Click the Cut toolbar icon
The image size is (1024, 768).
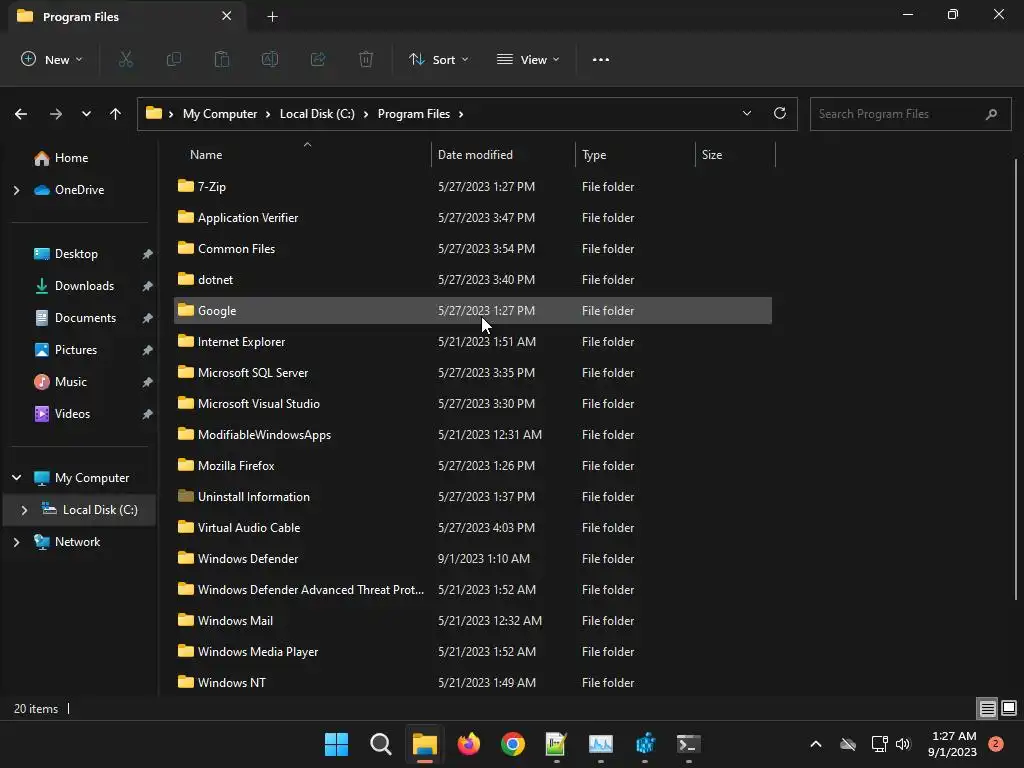point(125,59)
